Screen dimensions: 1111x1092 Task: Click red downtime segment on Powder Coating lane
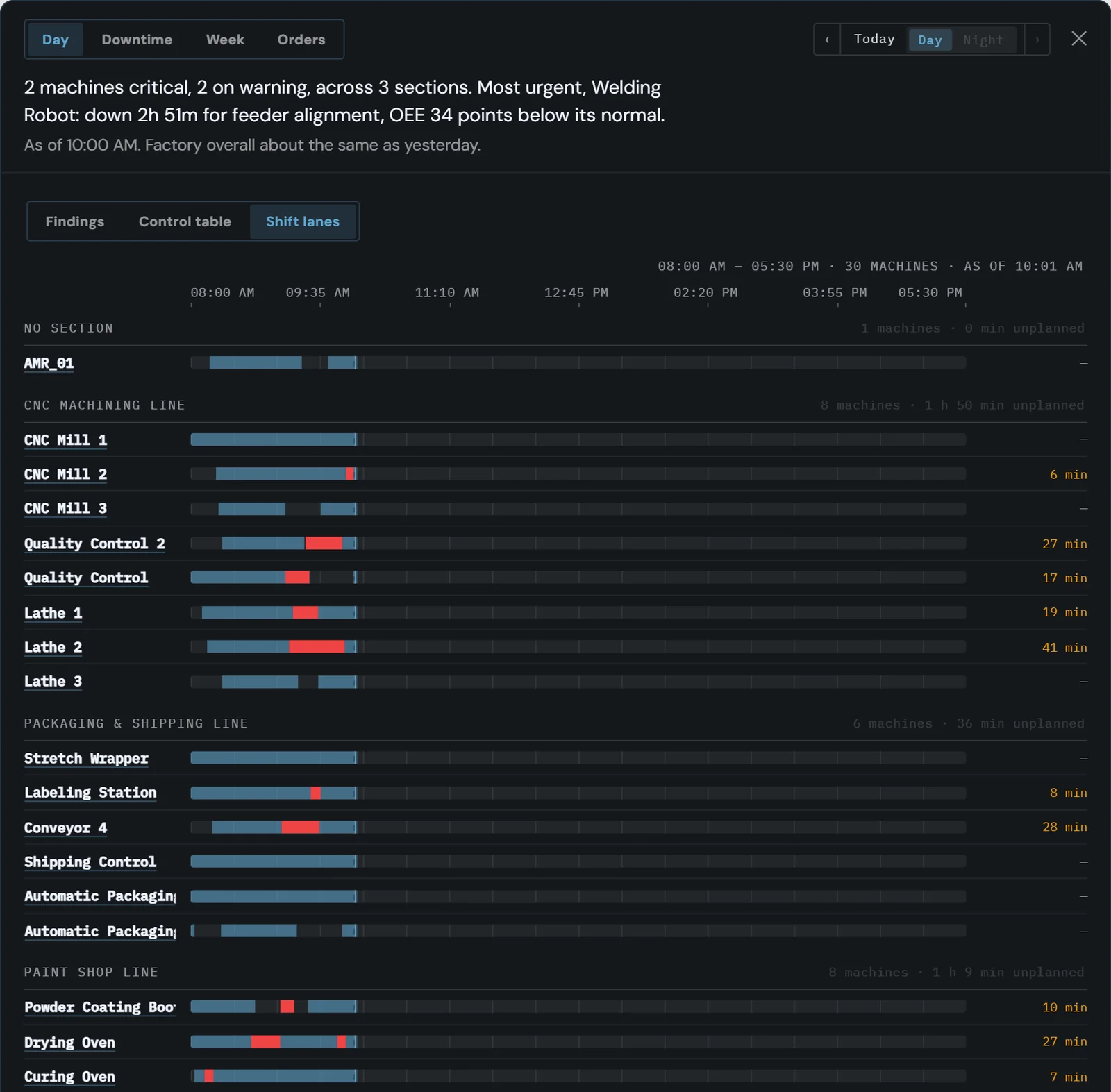[287, 1007]
